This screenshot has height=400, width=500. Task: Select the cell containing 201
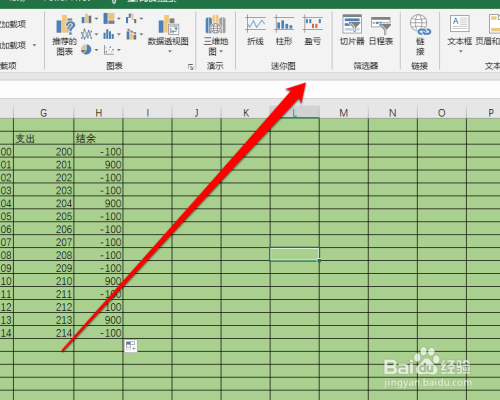pyautogui.click(x=43, y=164)
